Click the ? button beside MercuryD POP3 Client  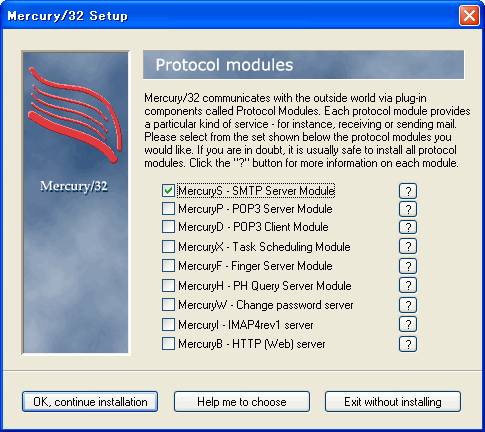[x=408, y=227]
